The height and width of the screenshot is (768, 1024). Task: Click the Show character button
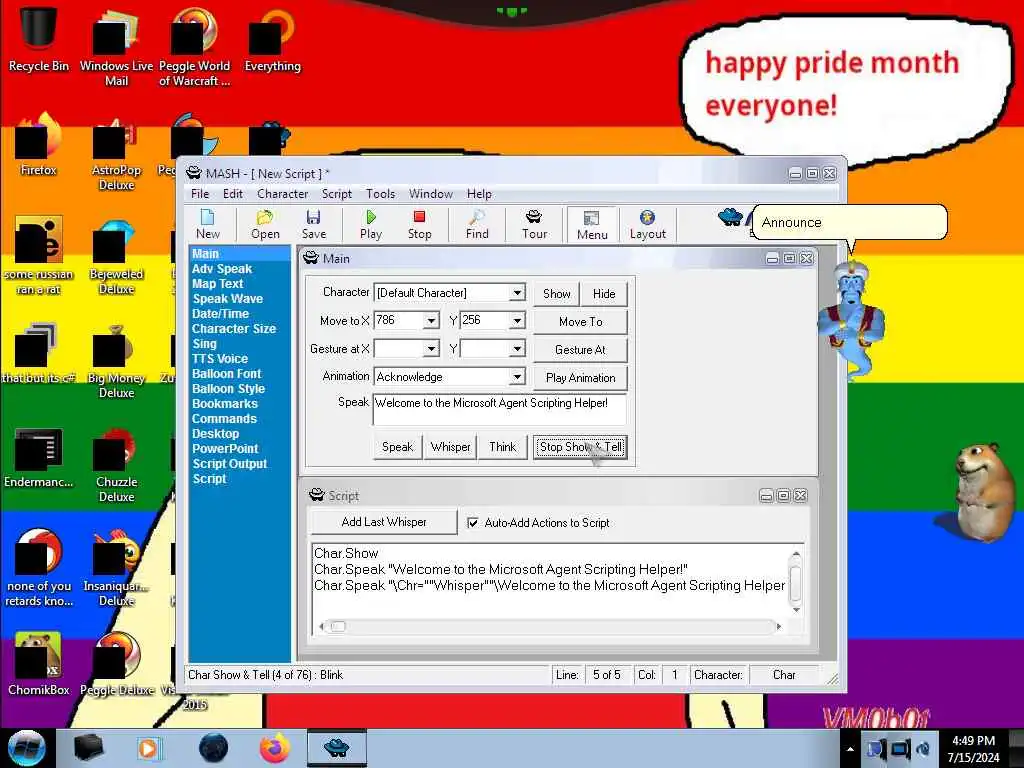(x=556, y=294)
